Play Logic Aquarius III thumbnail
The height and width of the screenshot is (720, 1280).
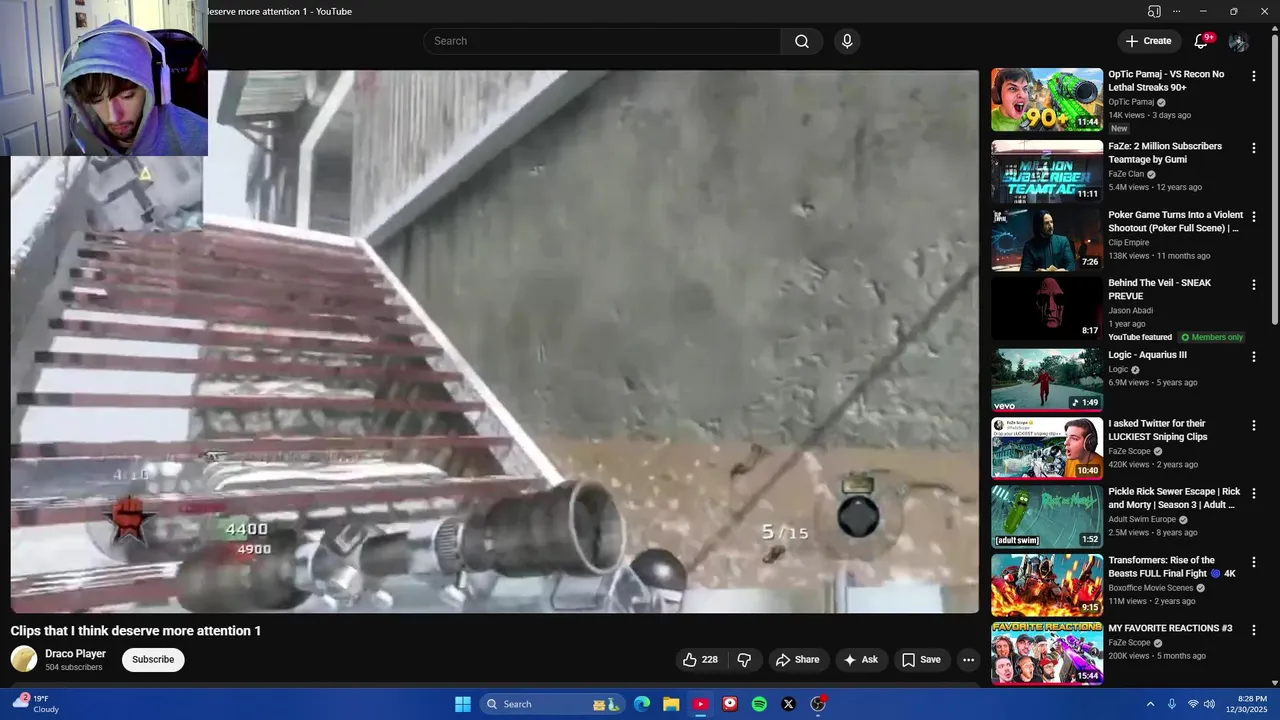click(x=1047, y=379)
